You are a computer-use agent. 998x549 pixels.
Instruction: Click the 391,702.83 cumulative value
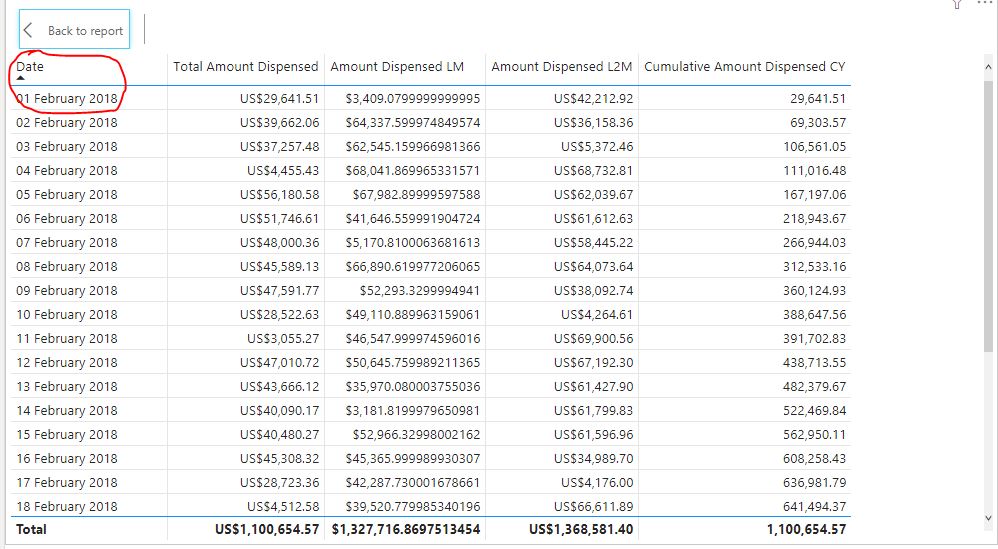[815, 338]
